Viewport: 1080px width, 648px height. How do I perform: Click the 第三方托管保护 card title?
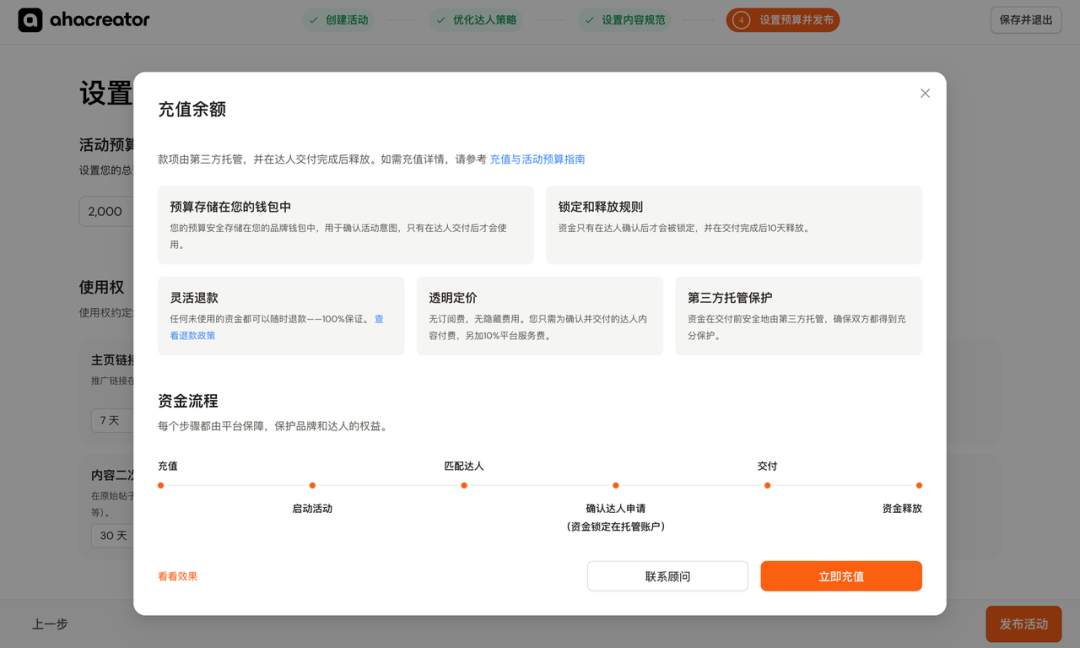(729, 297)
